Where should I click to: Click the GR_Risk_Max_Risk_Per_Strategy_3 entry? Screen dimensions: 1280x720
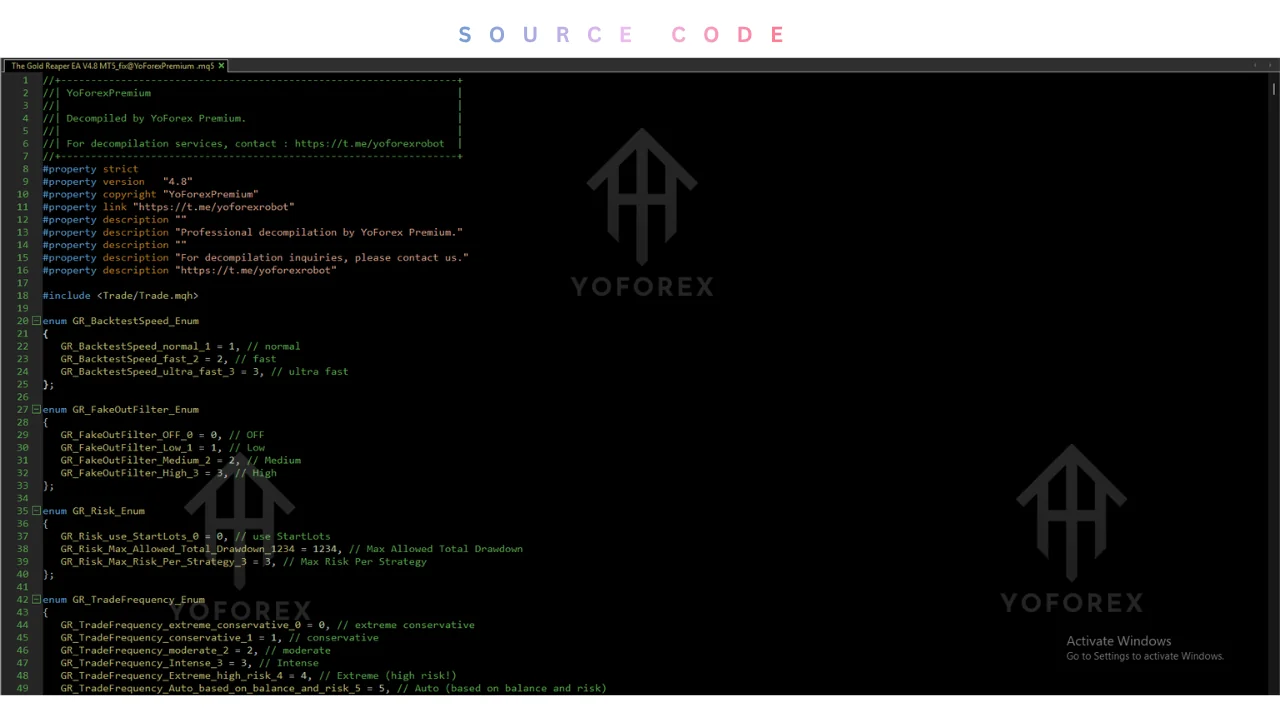click(153, 562)
